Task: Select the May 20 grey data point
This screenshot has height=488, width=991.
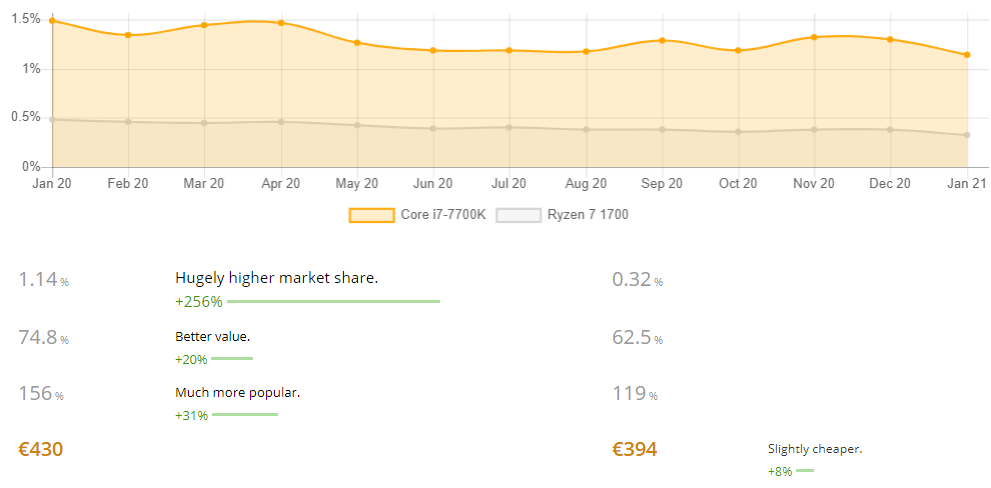Action: click(x=357, y=125)
